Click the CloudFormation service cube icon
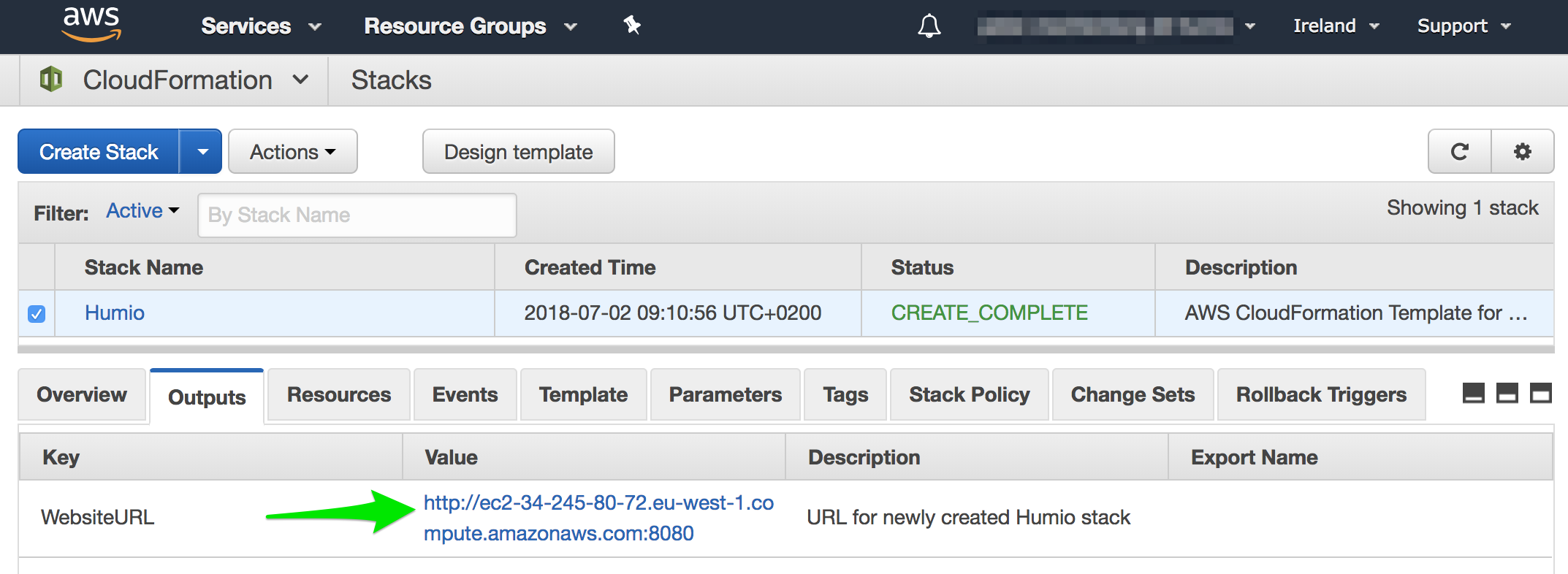This screenshot has width=1568, height=574. click(x=51, y=79)
